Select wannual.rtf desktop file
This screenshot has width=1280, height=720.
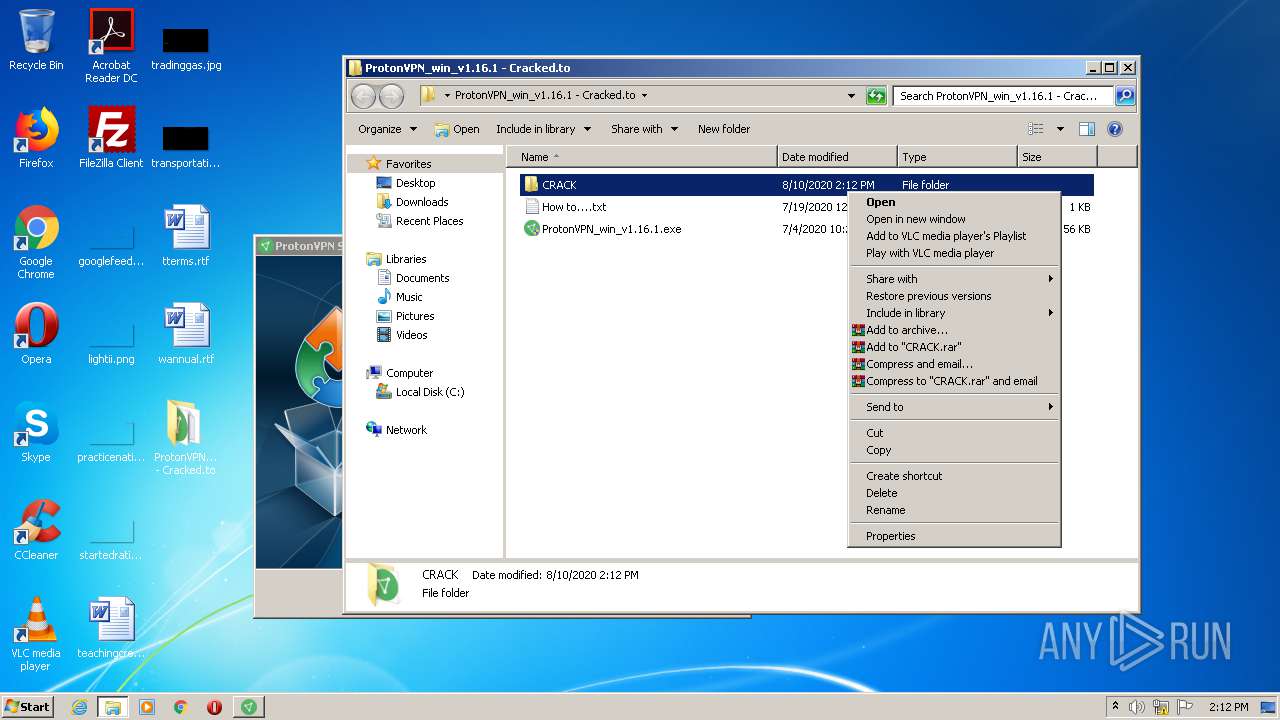coord(186,333)
